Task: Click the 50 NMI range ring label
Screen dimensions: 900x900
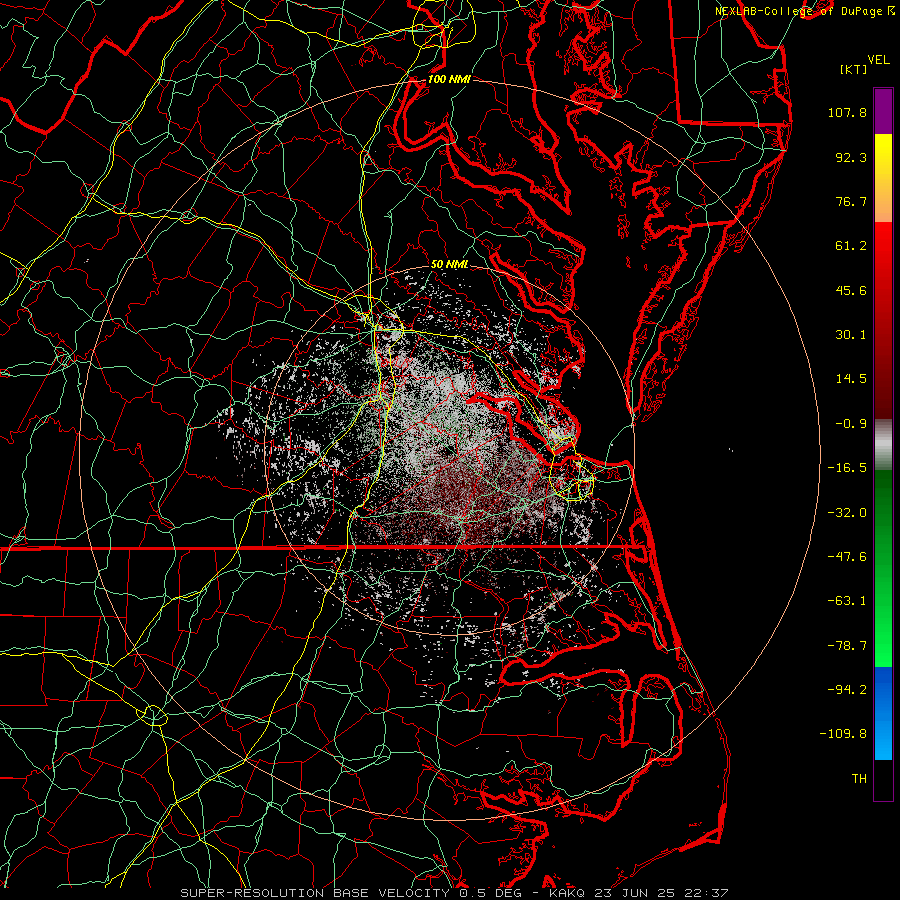Action: 449,264
